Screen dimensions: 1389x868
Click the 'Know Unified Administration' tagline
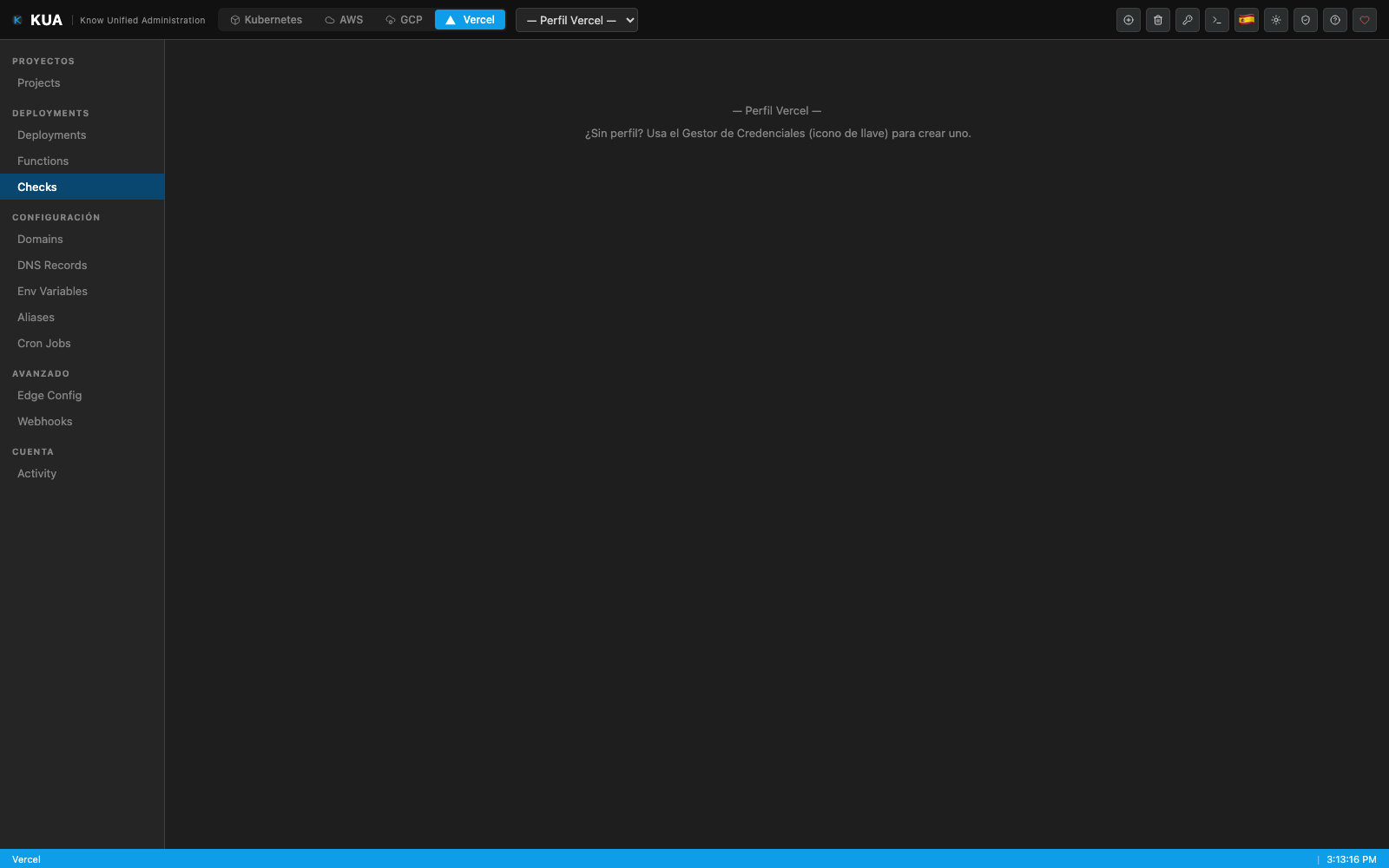pyautogui.click(x=142, y=20)
